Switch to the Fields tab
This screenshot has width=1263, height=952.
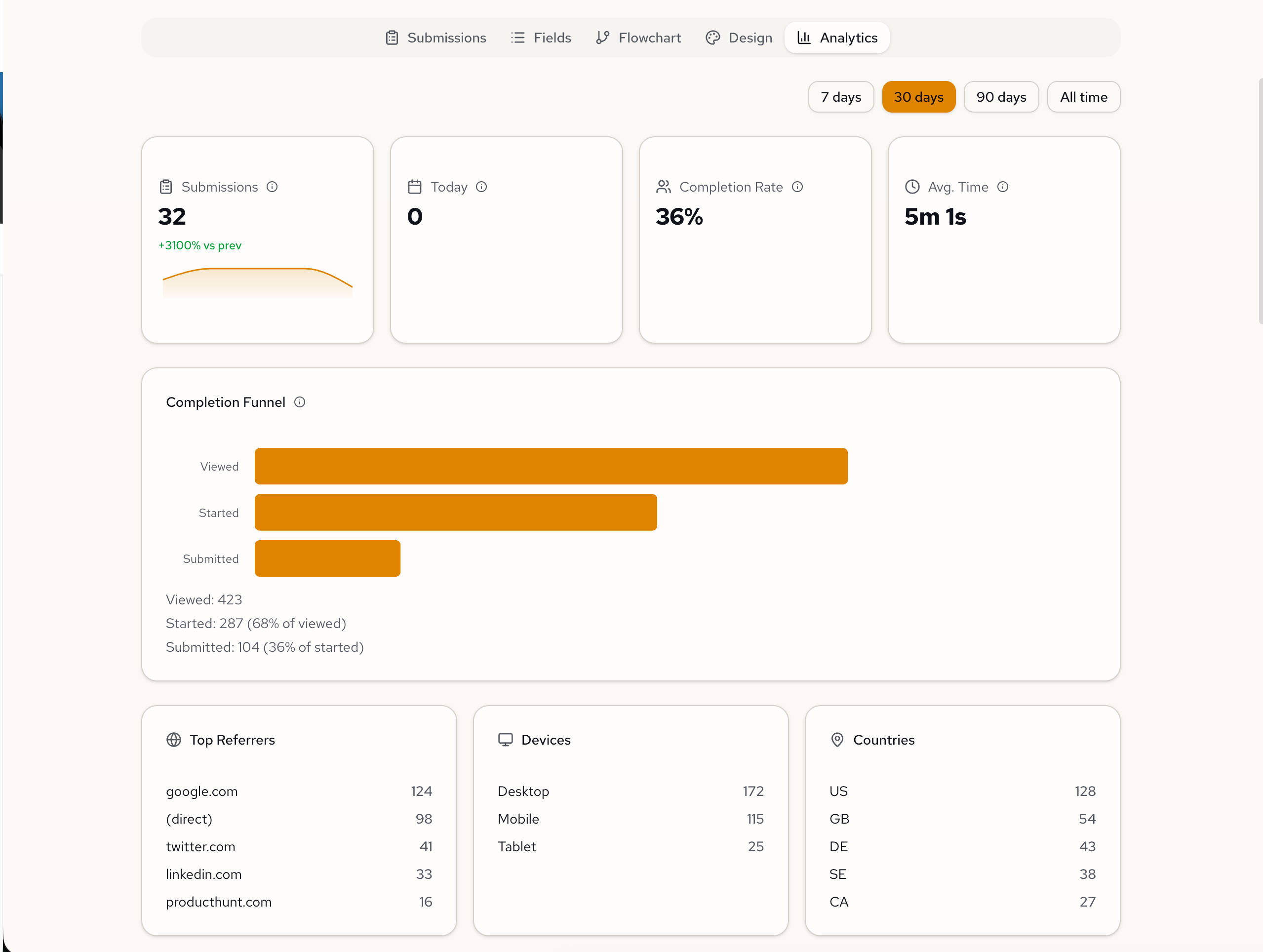click(x=541, y=38)
